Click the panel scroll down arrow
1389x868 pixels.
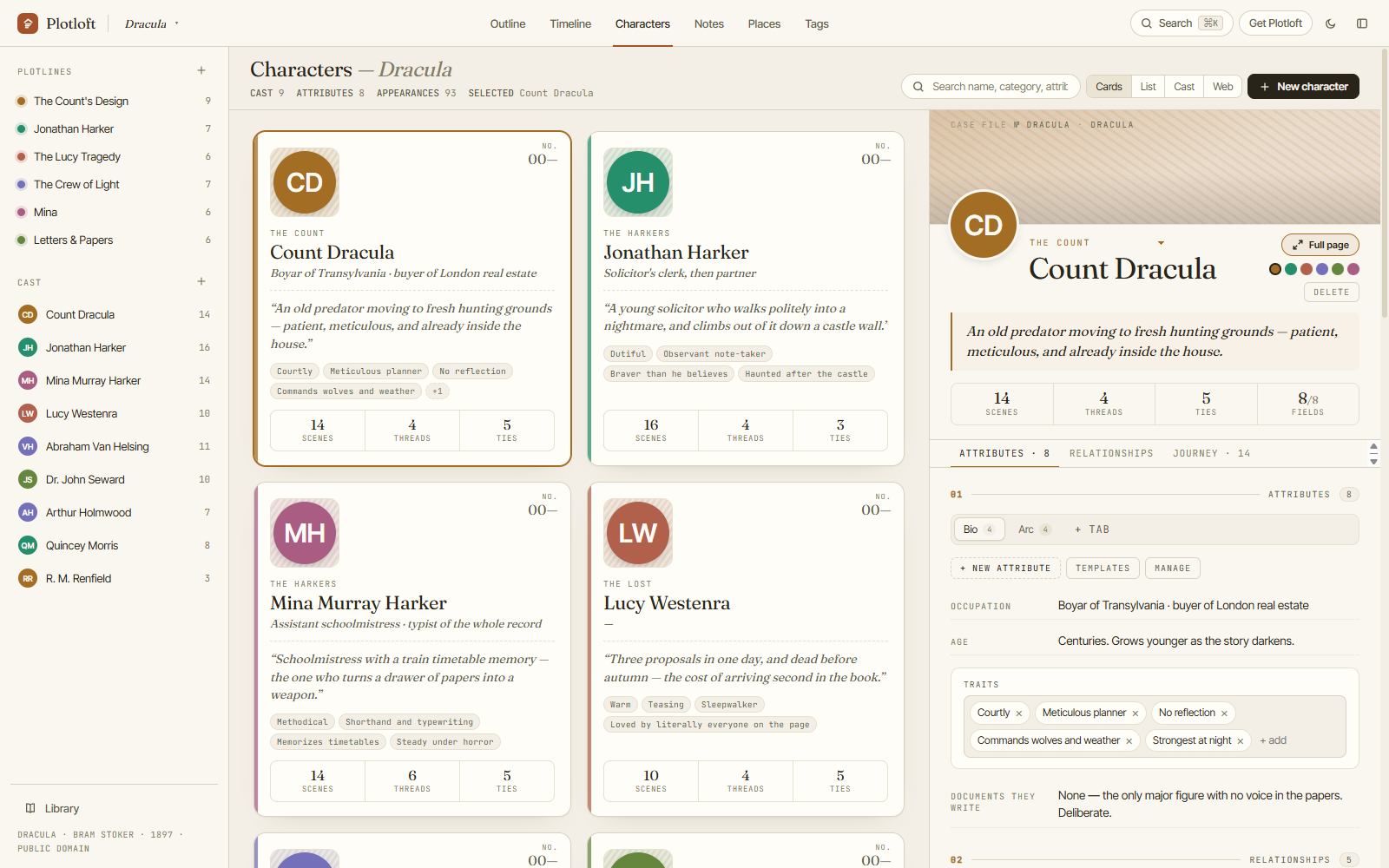pos(1373,461)
